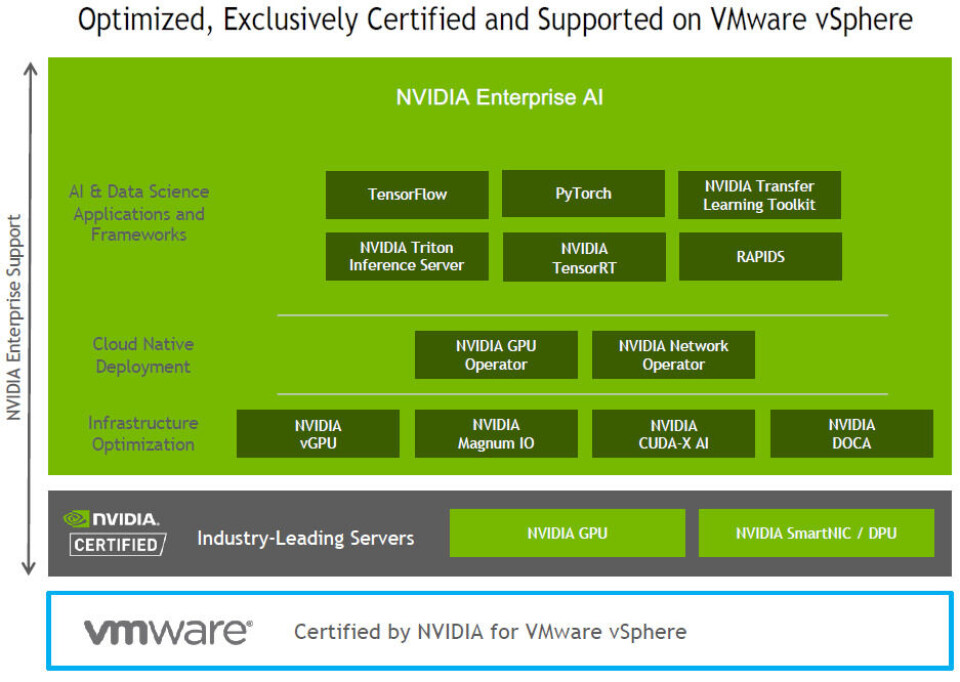The image size is (960, 682).
Task: Click the vertical NVIDIA Enterprise Support label
Action: pos(14,317)
